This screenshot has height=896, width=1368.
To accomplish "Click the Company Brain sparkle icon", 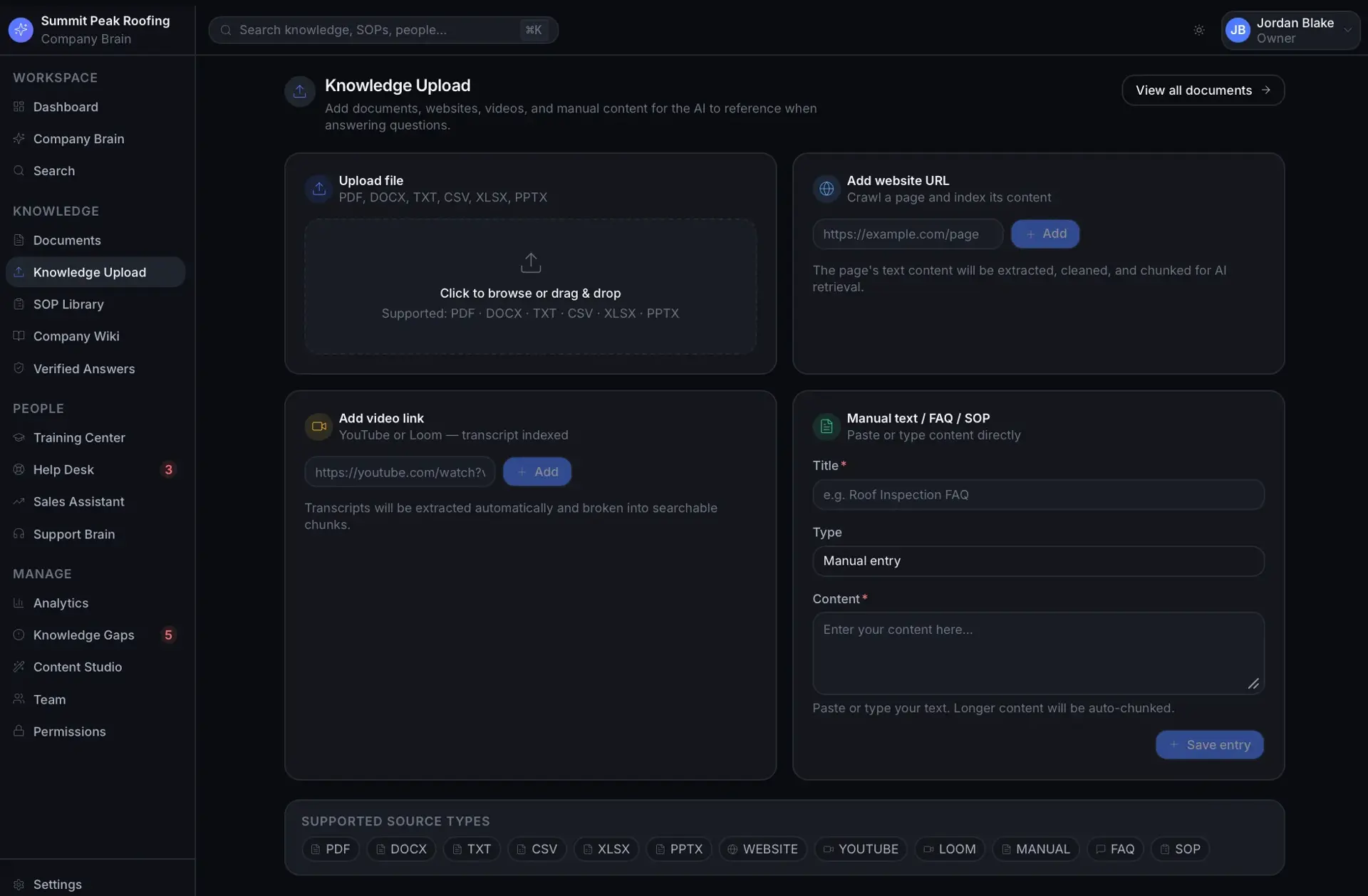I will 19,139.
